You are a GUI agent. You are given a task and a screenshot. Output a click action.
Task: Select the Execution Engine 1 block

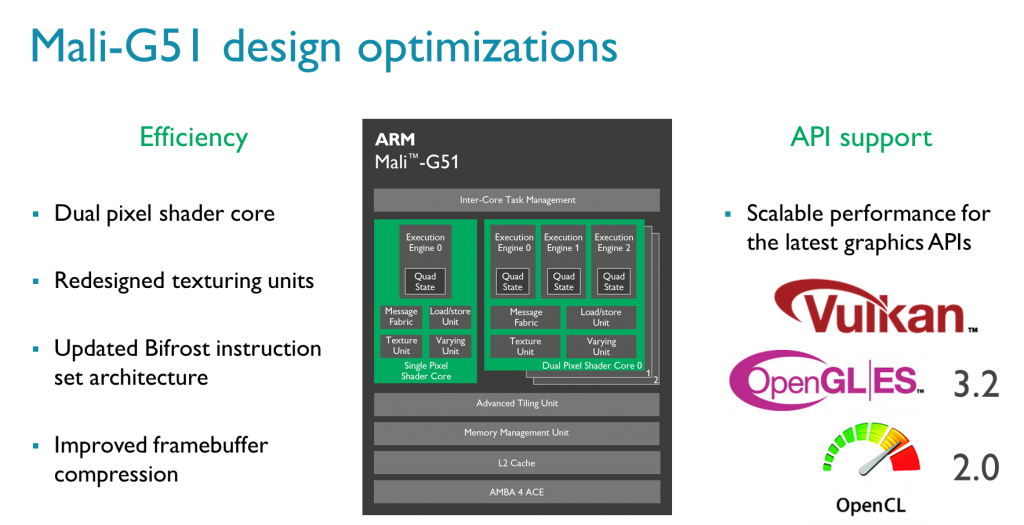(563, 261)
